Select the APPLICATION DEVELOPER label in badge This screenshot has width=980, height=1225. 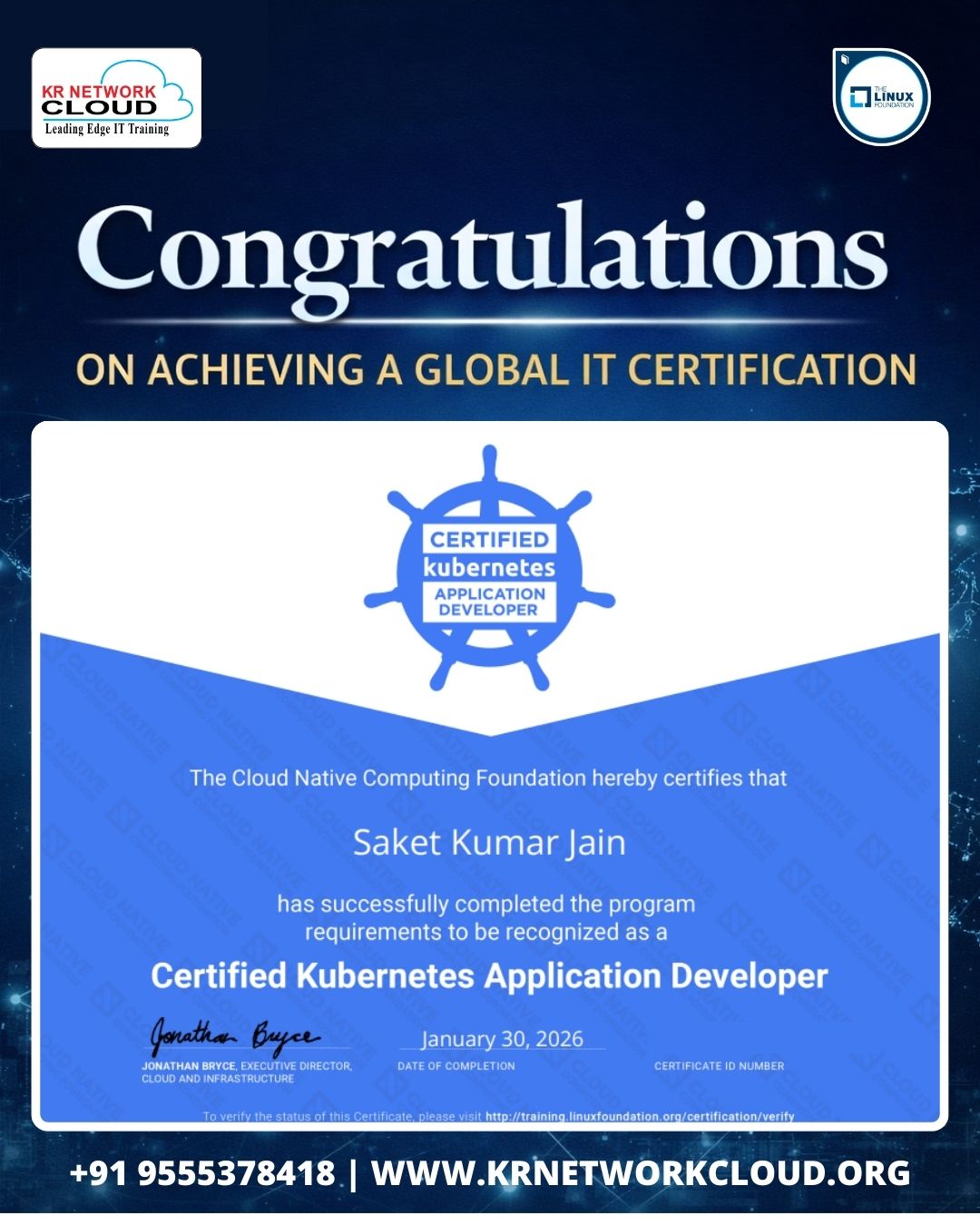(x=489, y=602)
